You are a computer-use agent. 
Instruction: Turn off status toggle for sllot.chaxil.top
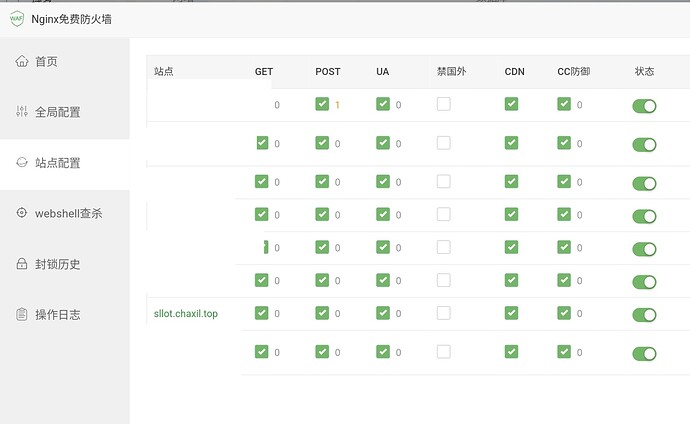pos(644,315)
